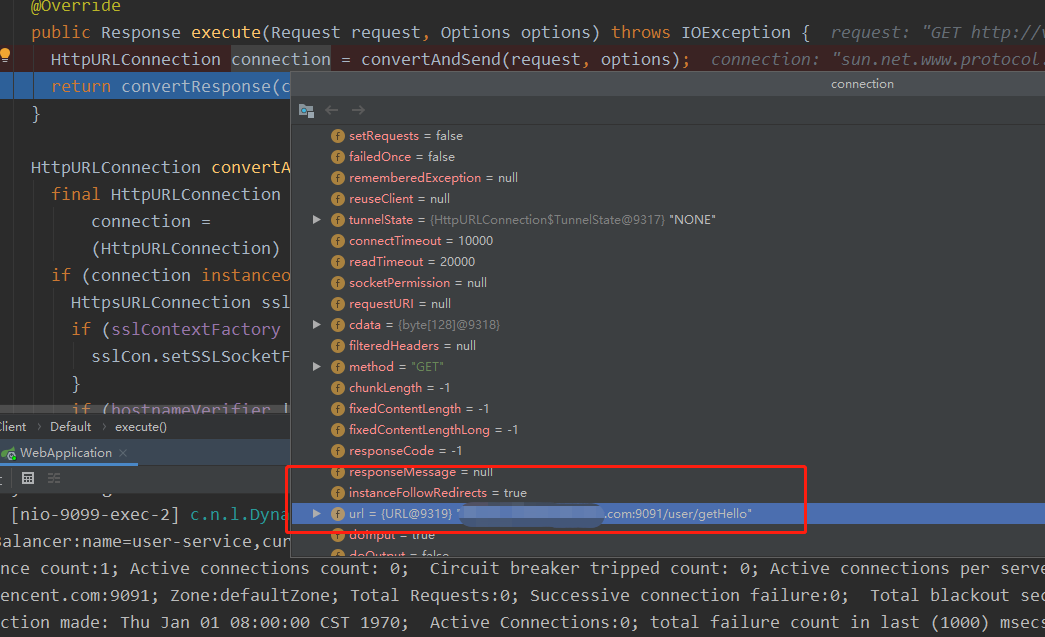Expand the method "GET" node

pos(317,366)
